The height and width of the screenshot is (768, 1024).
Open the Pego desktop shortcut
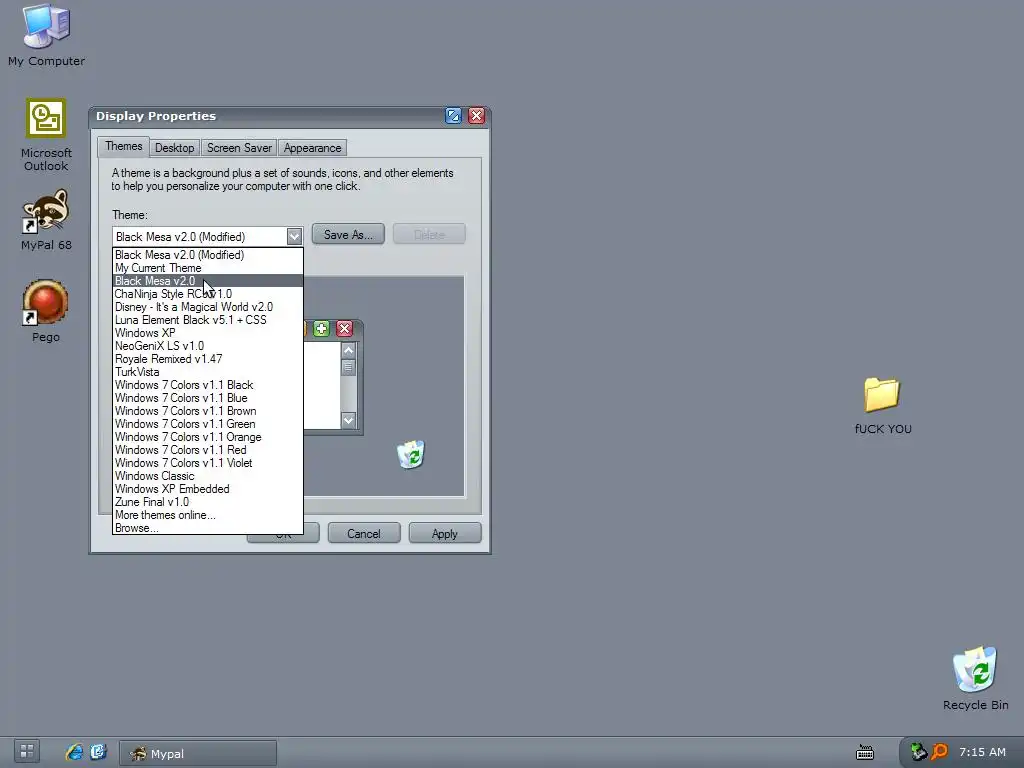[46, 311]
